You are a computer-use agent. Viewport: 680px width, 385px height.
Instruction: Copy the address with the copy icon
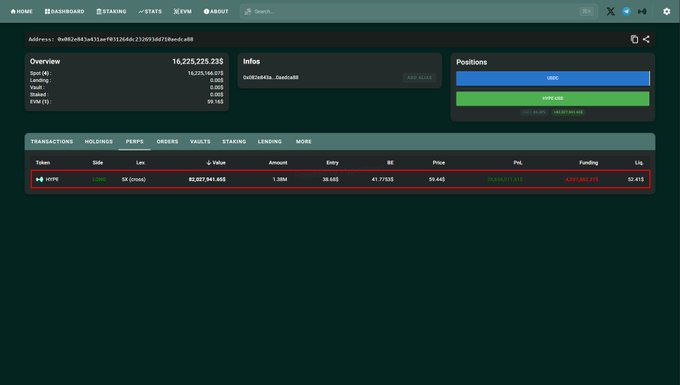[x=634, y=39]
